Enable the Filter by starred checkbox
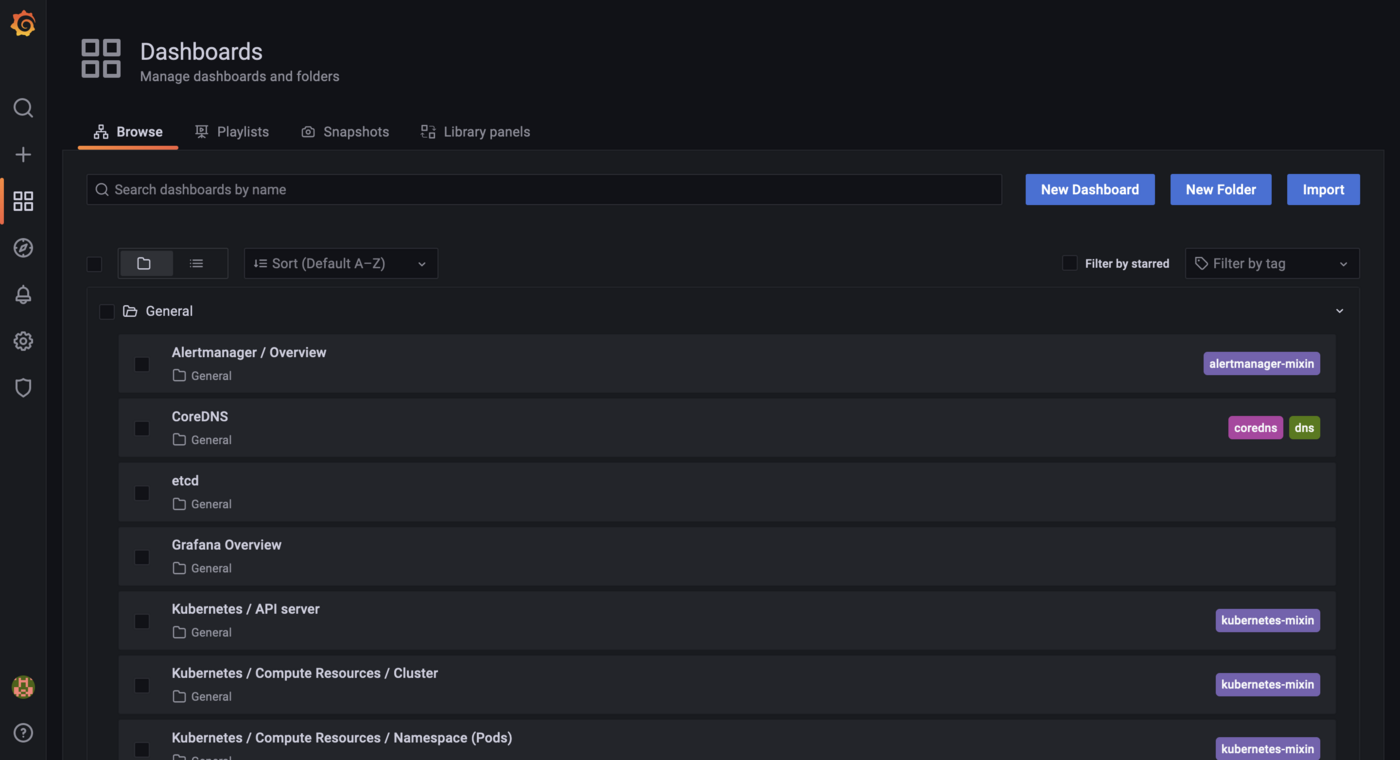This screenshot has width=1400, height=760. click(x=1069, y=263)
